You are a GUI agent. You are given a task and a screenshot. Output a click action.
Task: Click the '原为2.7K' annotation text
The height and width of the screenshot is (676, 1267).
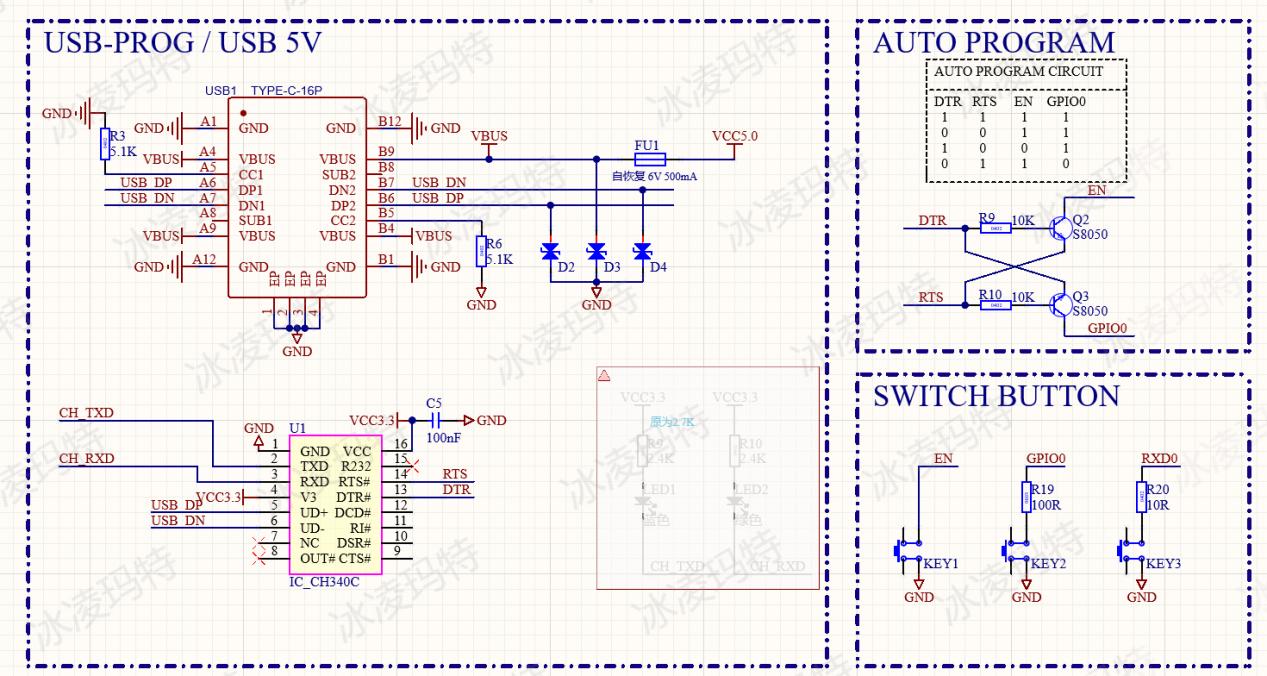[x=671, y=422]
